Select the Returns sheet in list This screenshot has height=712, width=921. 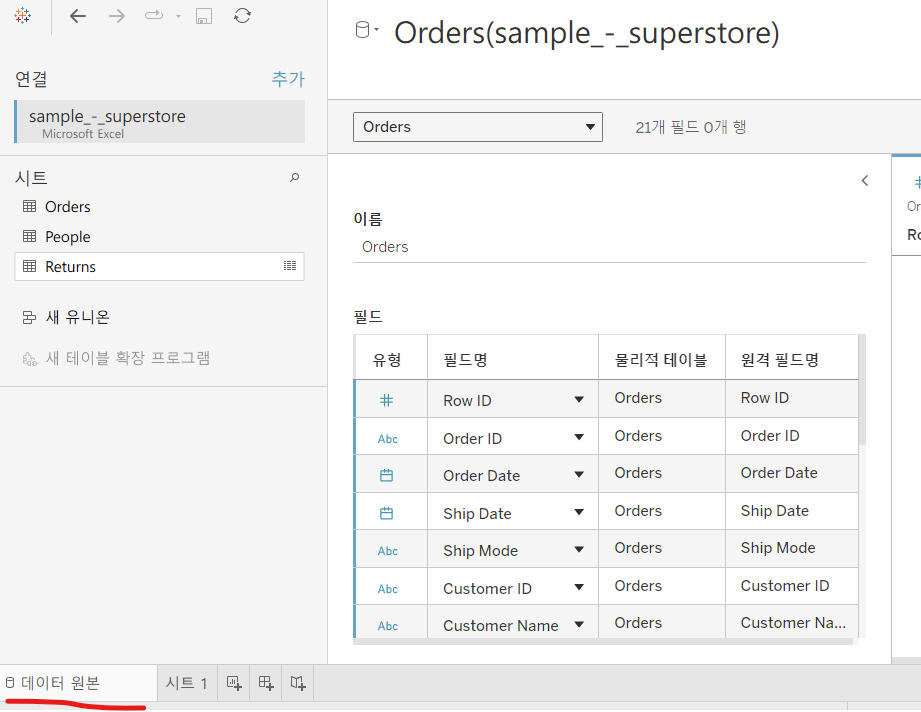(159, 267)
